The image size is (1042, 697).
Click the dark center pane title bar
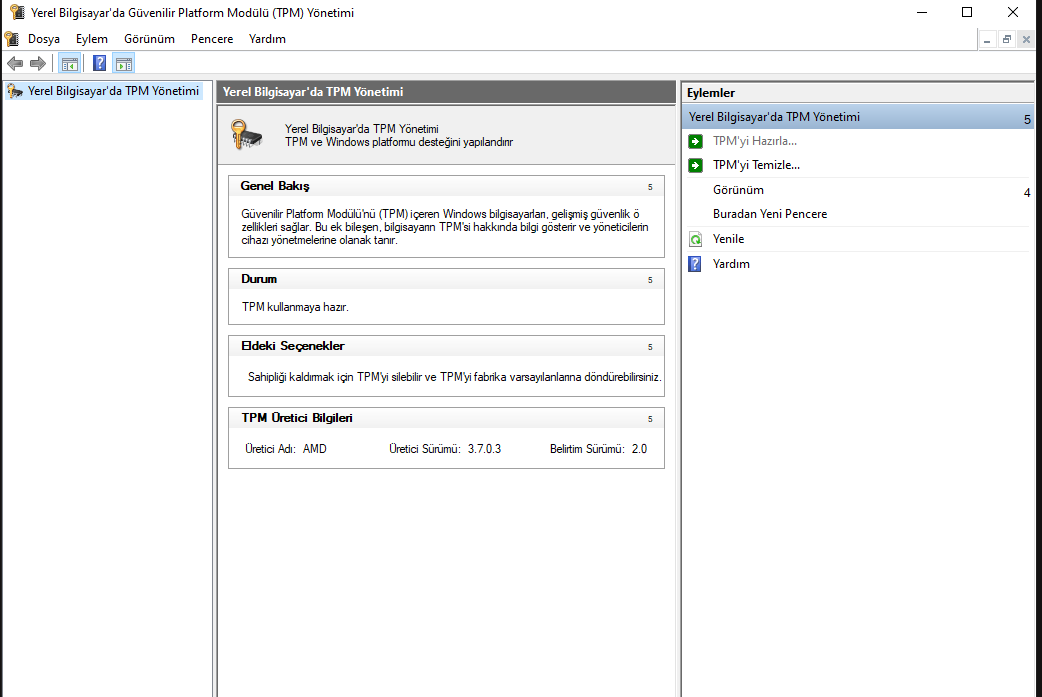(x=446, y=92)
